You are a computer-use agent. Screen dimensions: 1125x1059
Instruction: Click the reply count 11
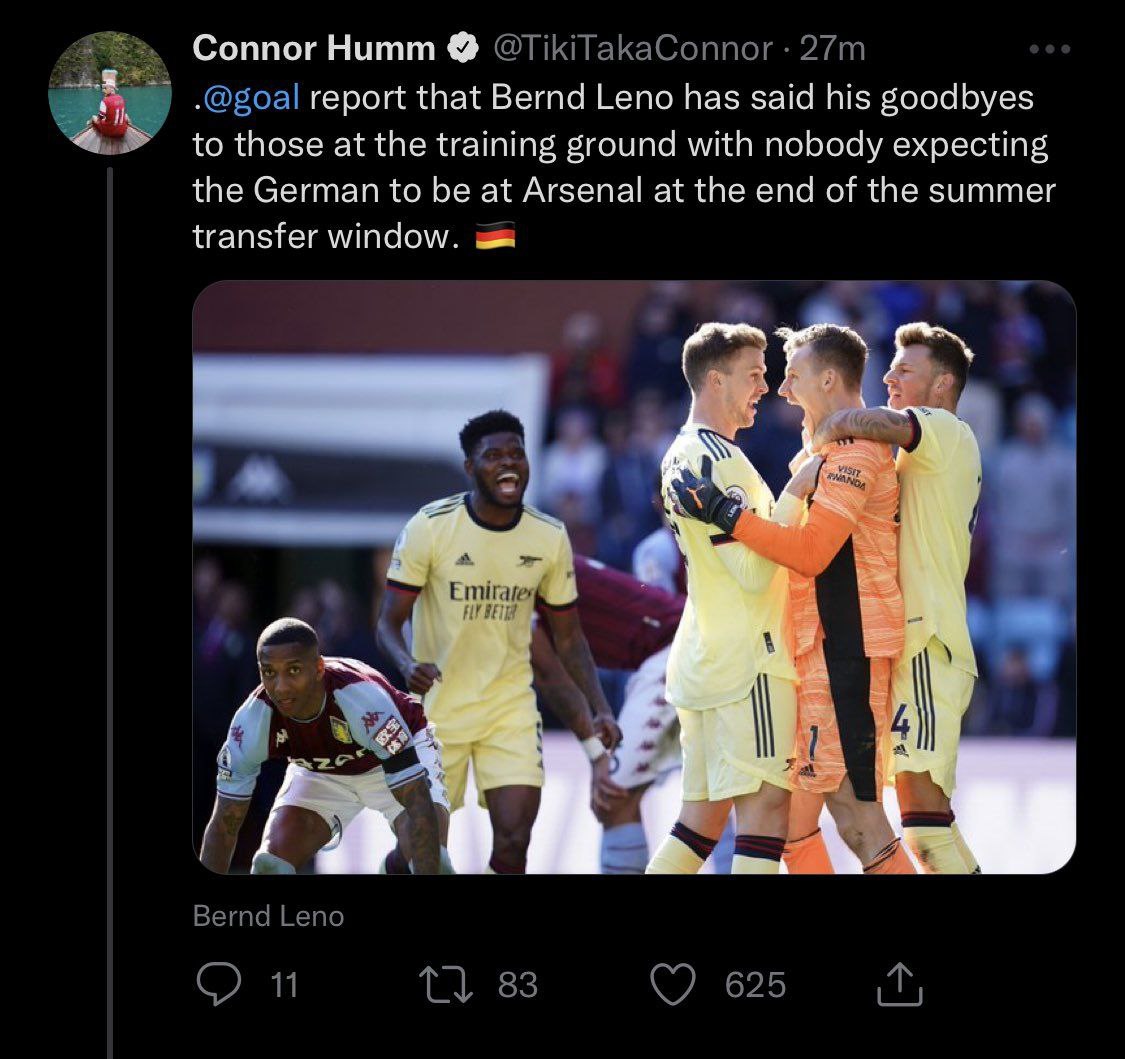285,985
